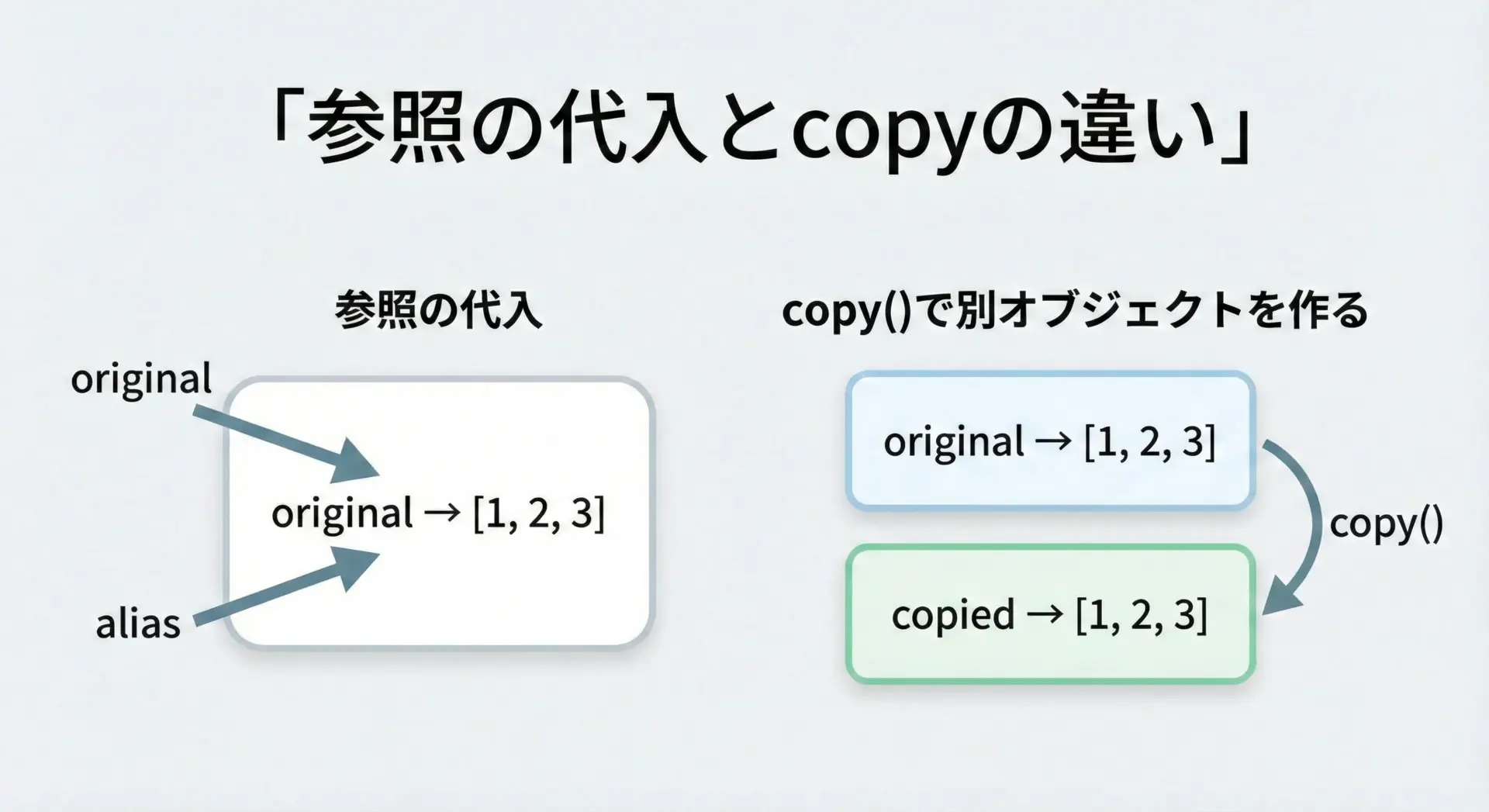Click the [1, 2, 3] list in blue box
This screenshot has height=812, width=1489.
pyautogui.click(x=1149, y=442)
